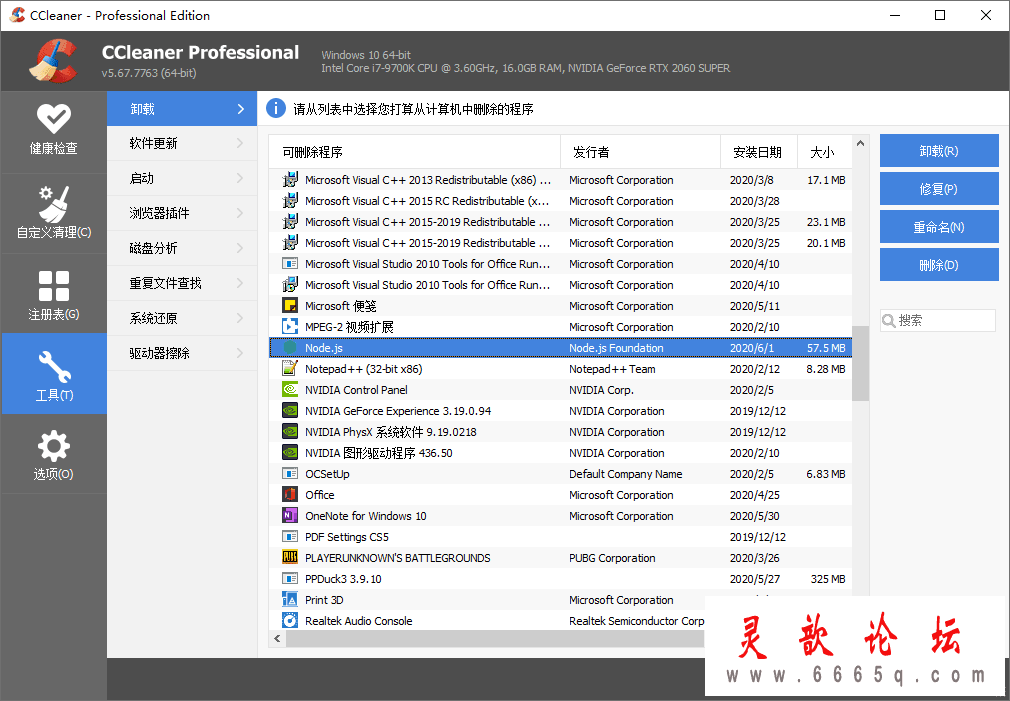Click Microsoft 便笺 sticky notes icon
The width and height of the screenshot is (1010, 701).
click(290, 305)
